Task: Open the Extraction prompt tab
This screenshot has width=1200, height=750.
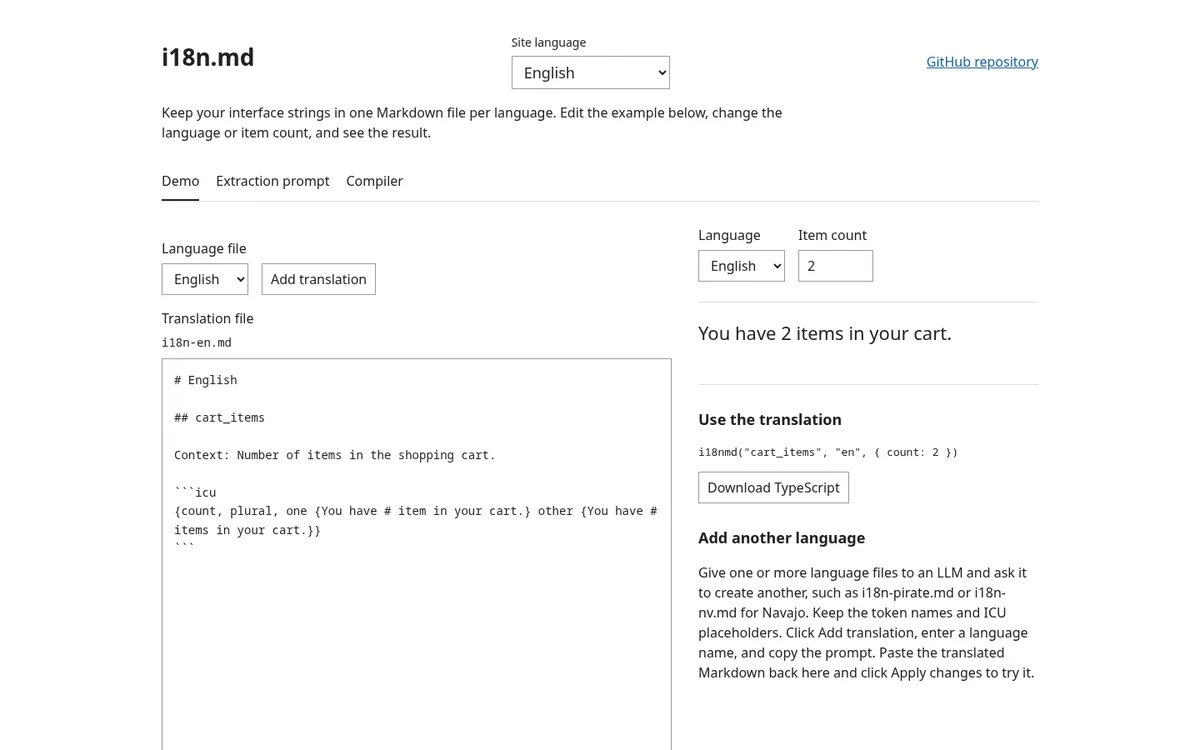Action: (x=273, y=181)
